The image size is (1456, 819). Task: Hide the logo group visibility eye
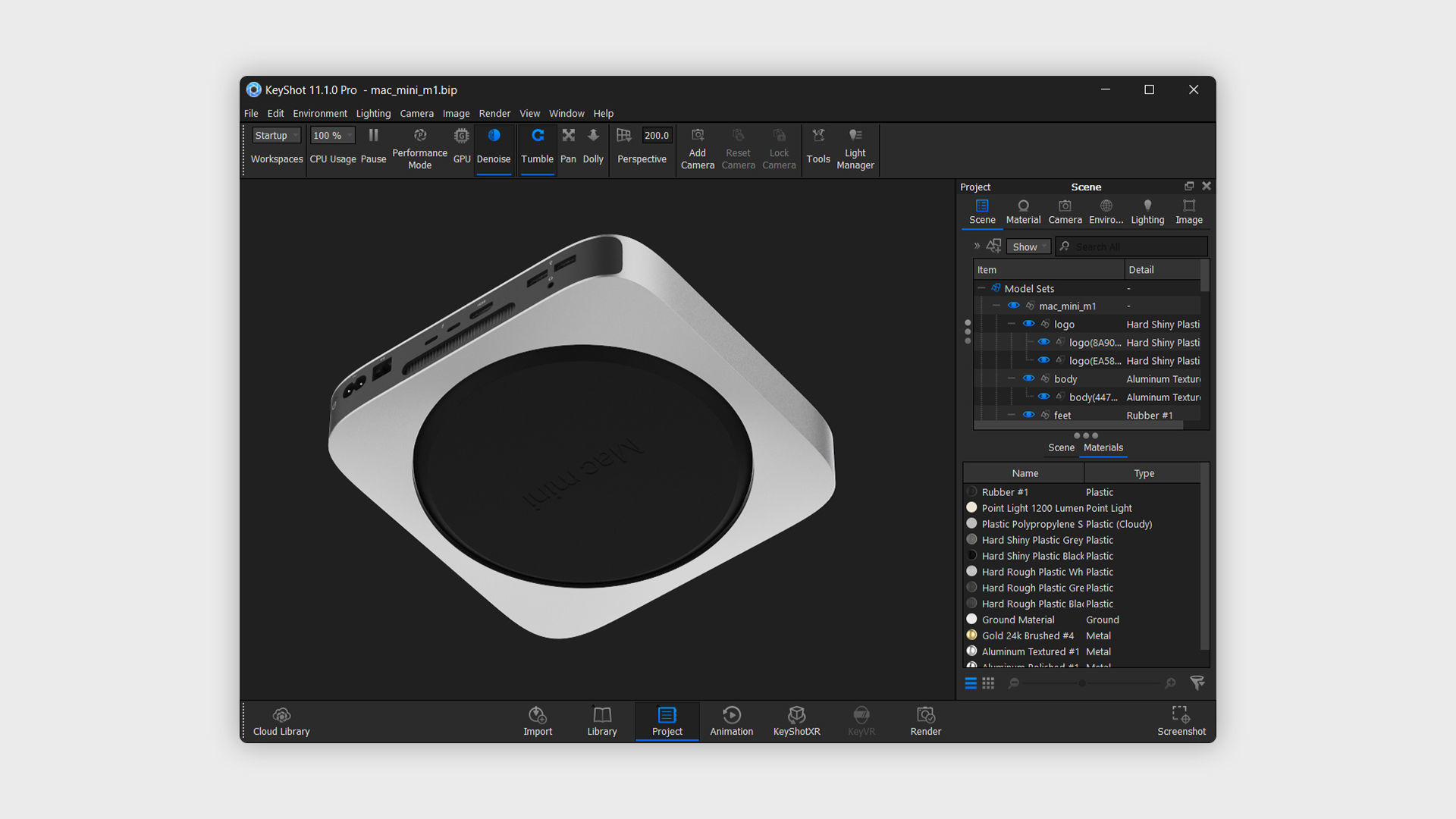[x=1028, y=324]
